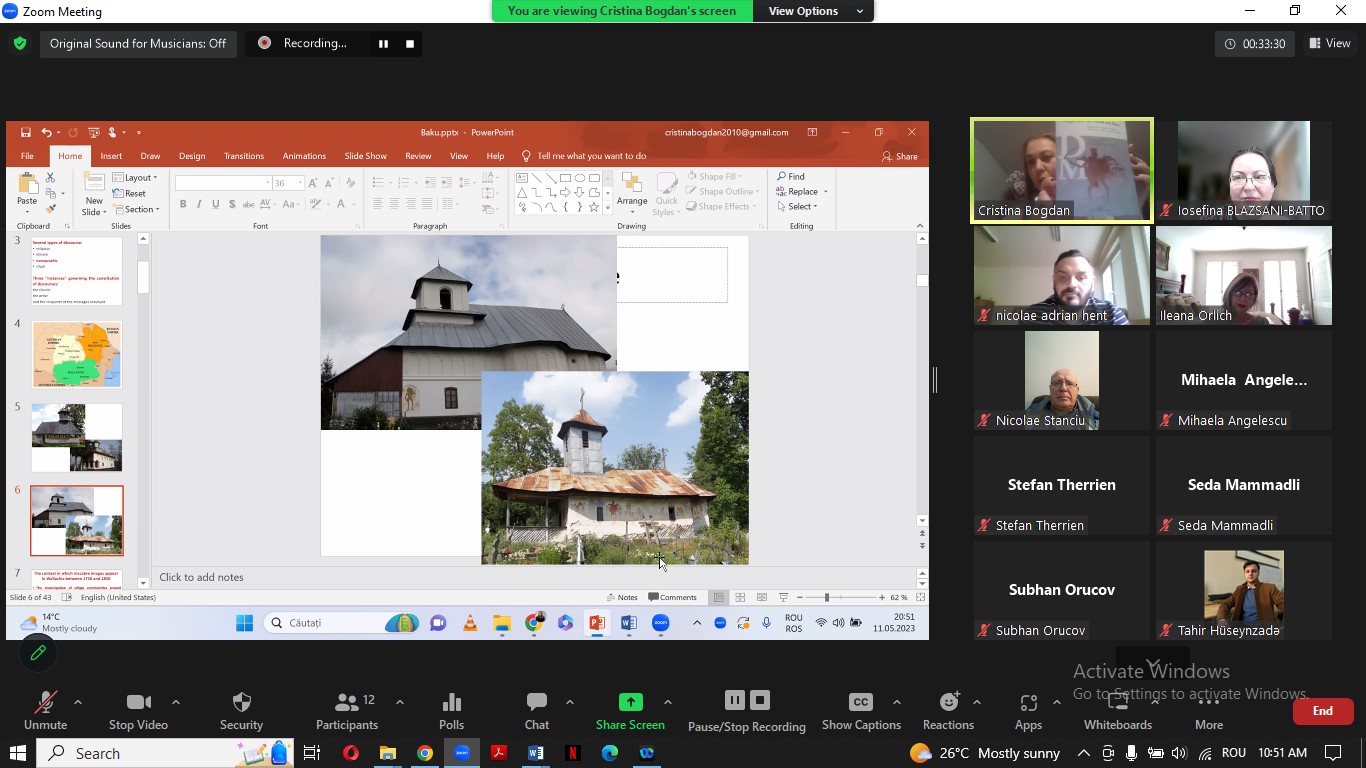Open the Reactions smiley menu
This screenshot has width=1366, height=768.
[x=948, y=711]
